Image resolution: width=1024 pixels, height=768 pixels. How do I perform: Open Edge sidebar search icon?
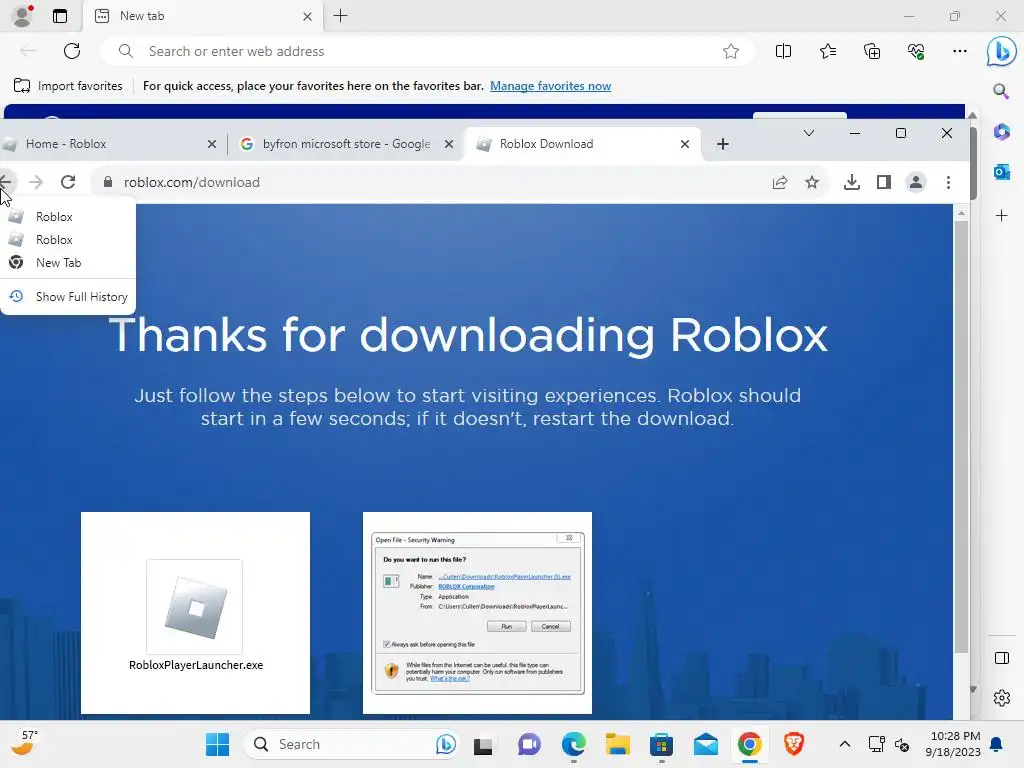click(1001, 91)
